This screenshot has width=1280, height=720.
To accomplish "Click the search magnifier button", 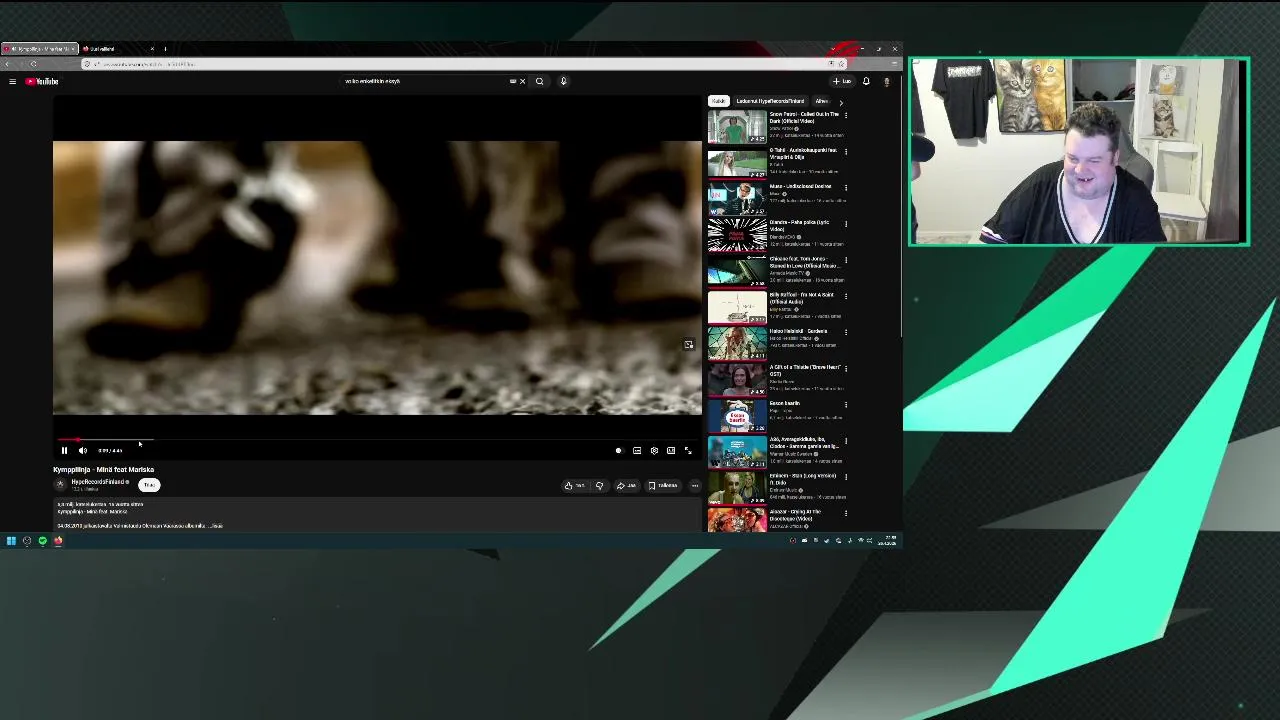I will [x=540, y=81].
